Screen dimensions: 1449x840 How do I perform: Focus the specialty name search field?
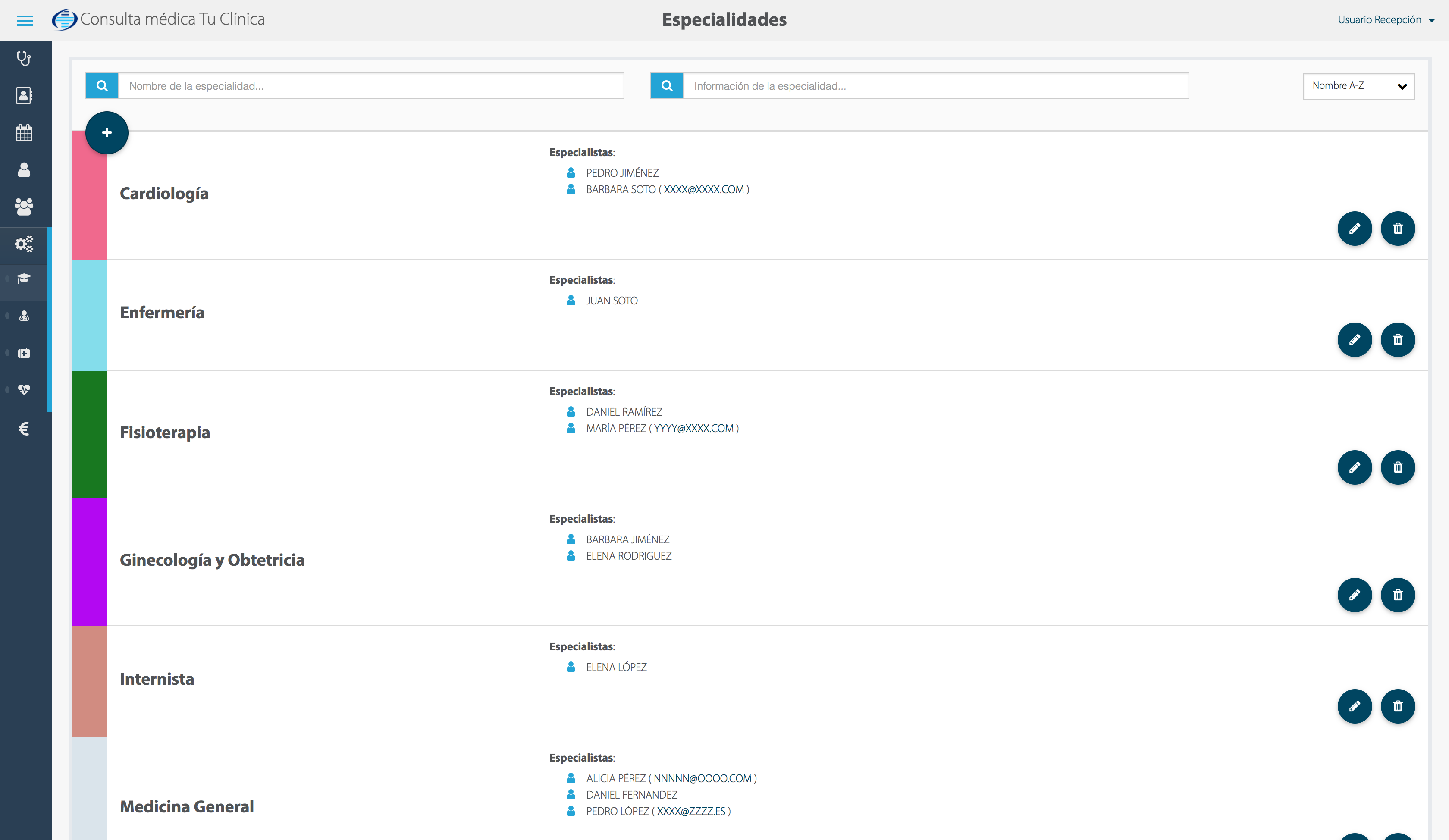[371, 86]
